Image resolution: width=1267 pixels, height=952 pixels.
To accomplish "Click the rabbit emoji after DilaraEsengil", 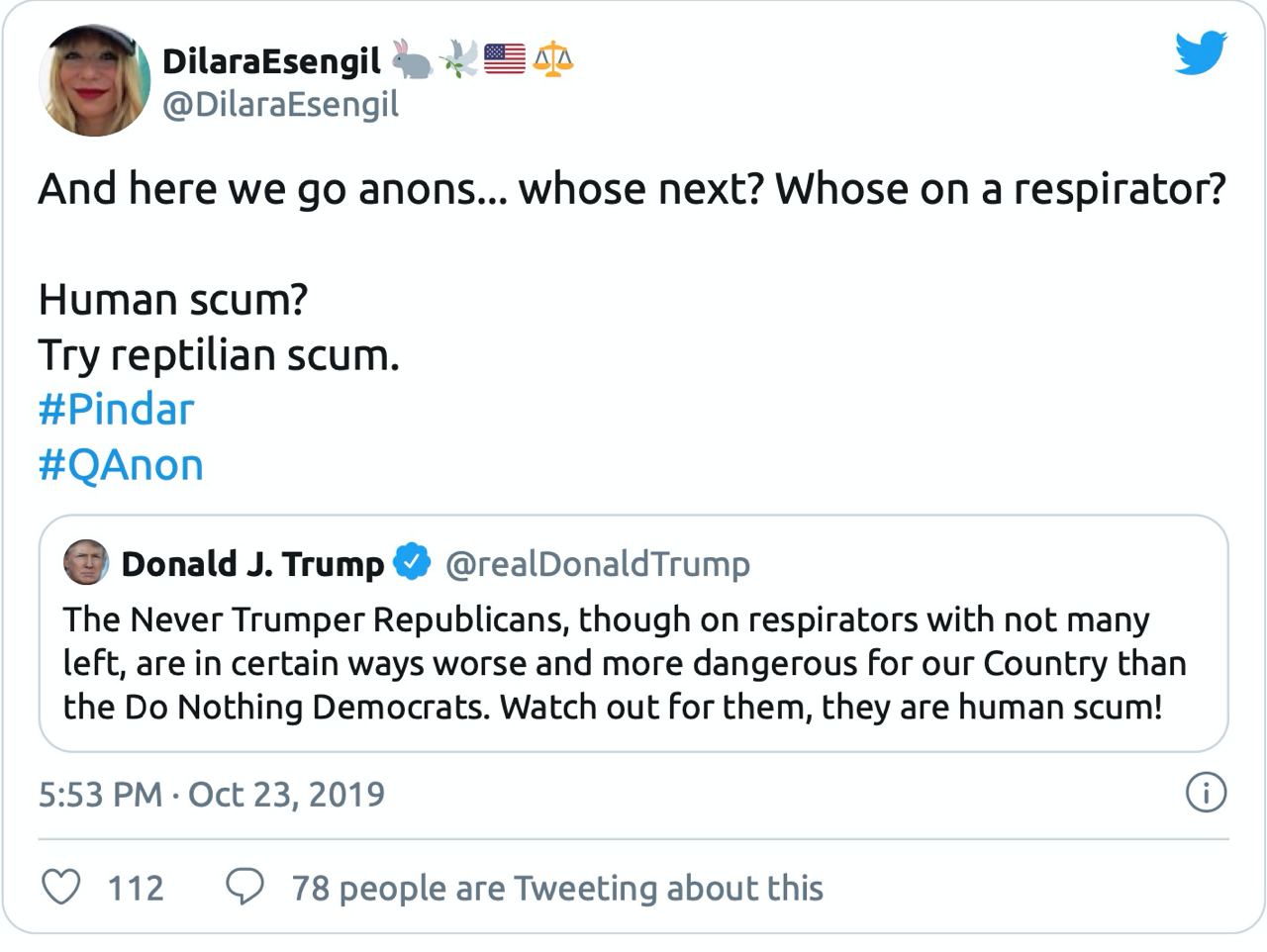I will click(x=412, y=59).
